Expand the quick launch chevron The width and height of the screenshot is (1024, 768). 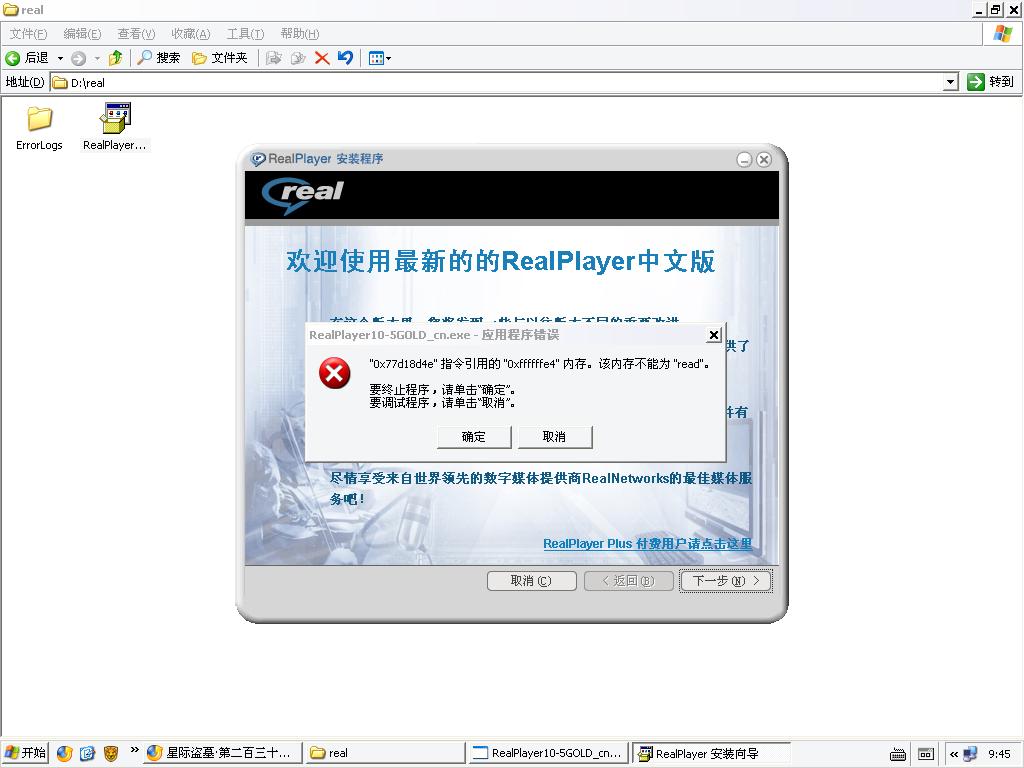tap(135, 750)
